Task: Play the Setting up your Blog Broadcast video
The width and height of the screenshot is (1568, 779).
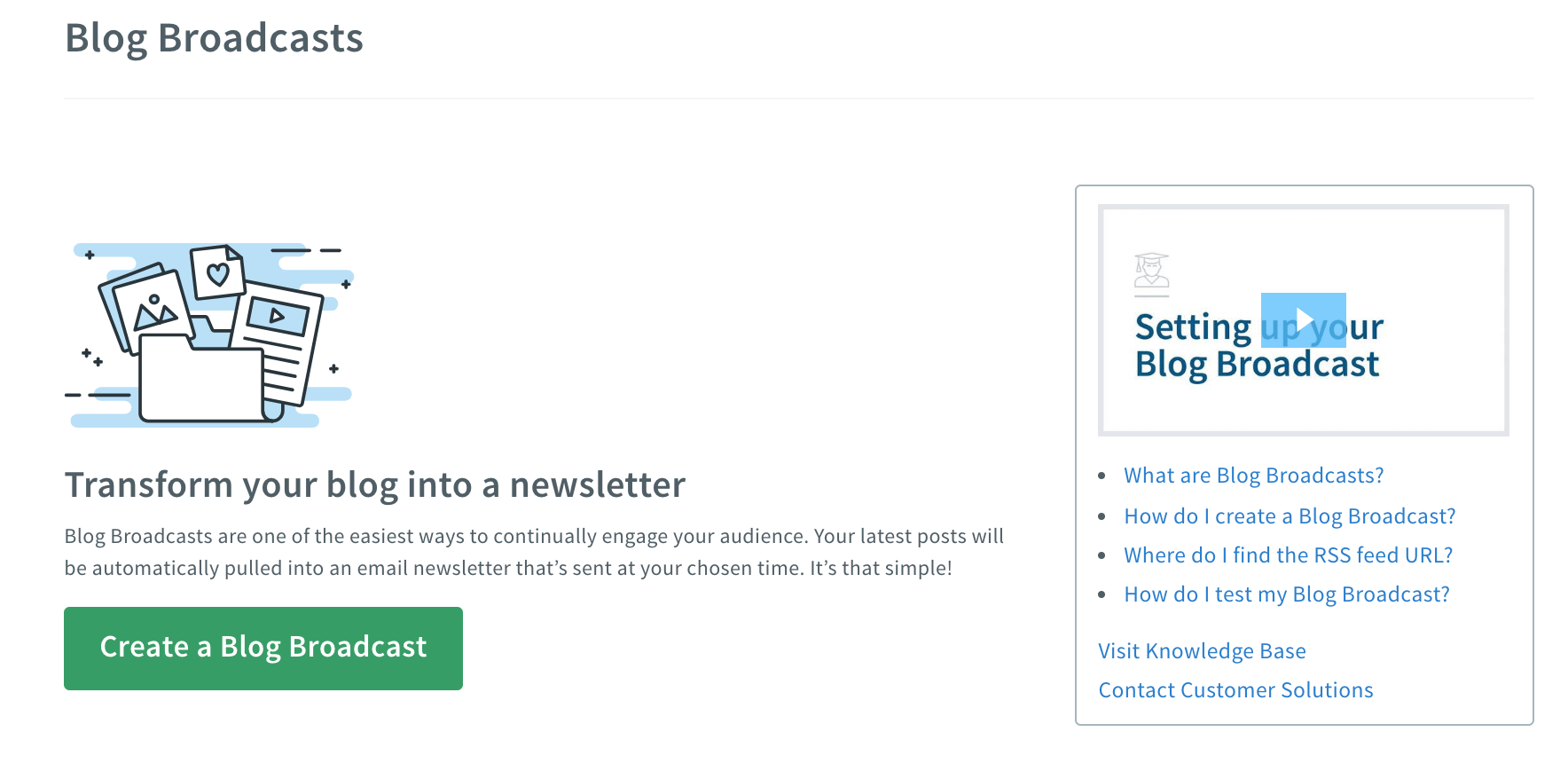Action: [x=1303, y=319]
